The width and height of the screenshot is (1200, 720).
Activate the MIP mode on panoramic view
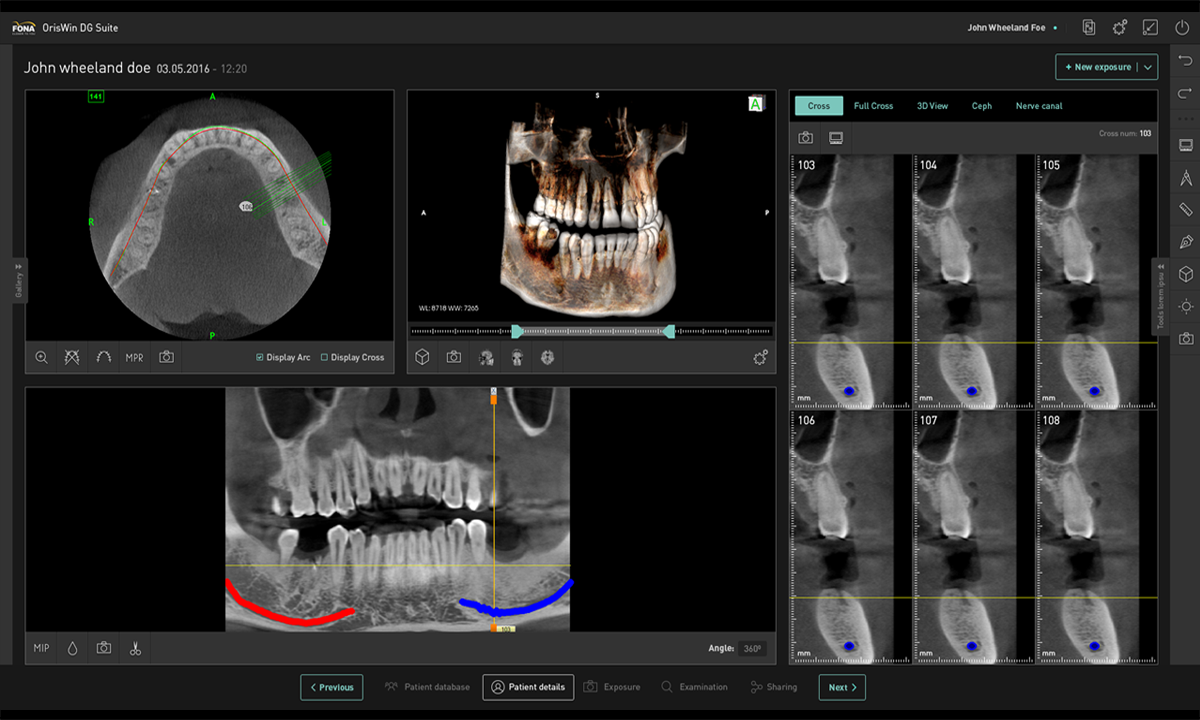pyautogui.click(x=41, y=648)
